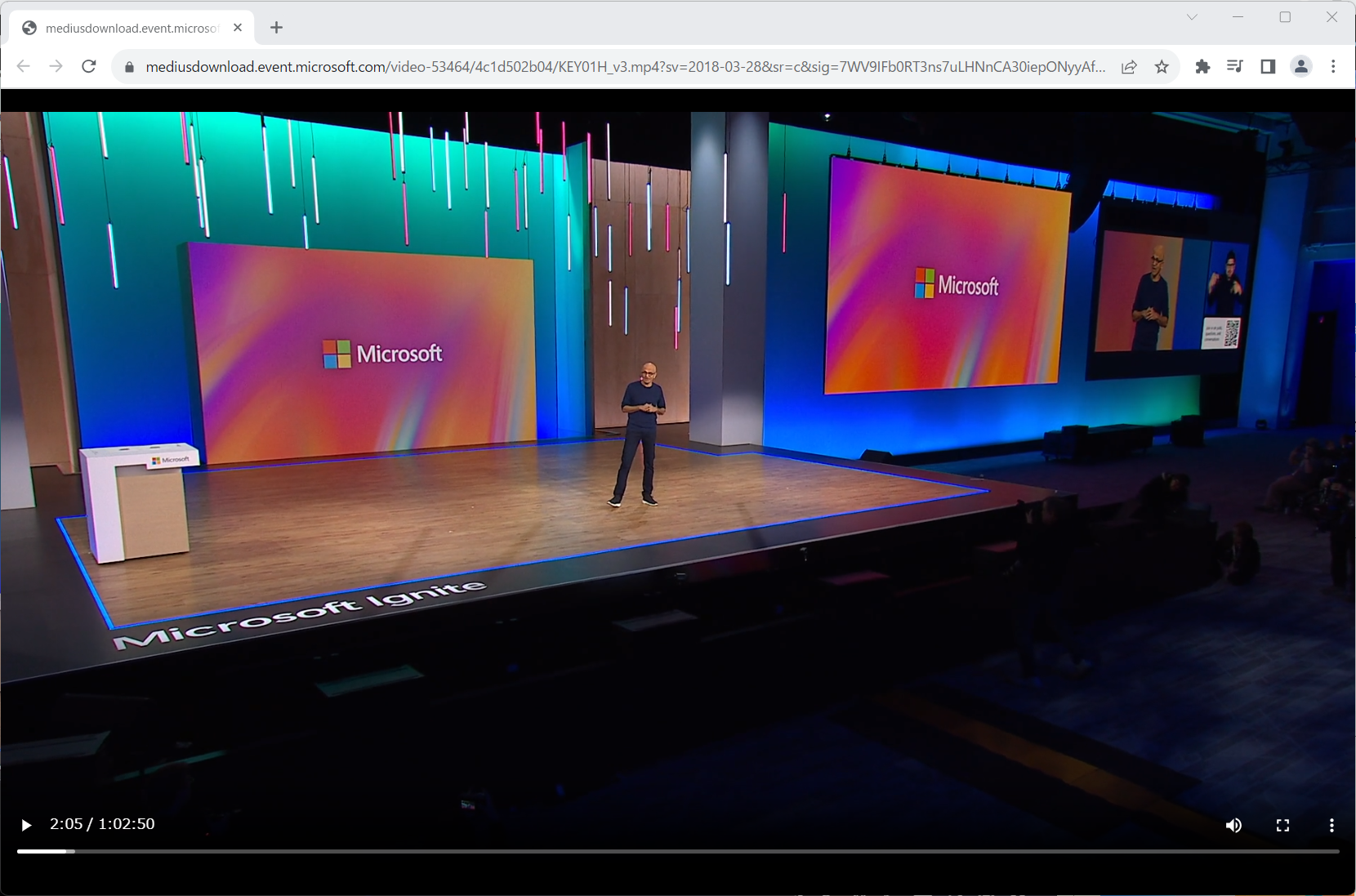Go forward to the next page
Screen dimensions: 1356x896
56,66
